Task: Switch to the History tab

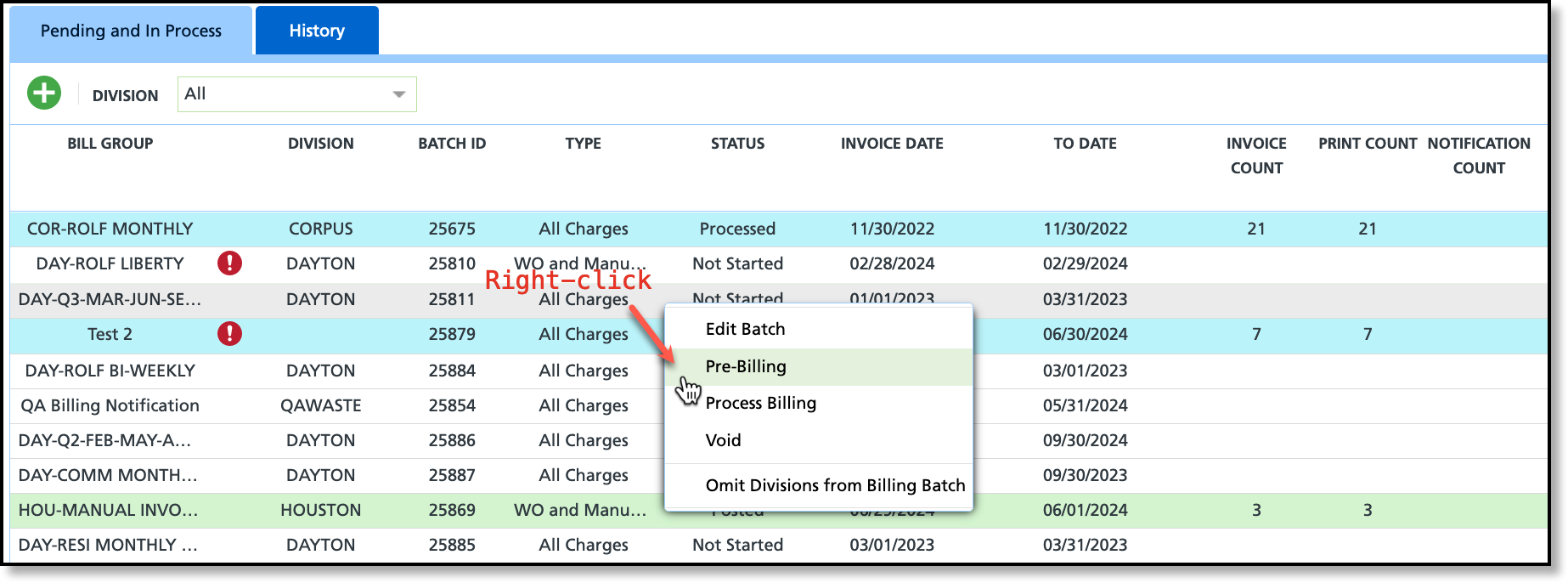Action: click(x=317, y=31)
